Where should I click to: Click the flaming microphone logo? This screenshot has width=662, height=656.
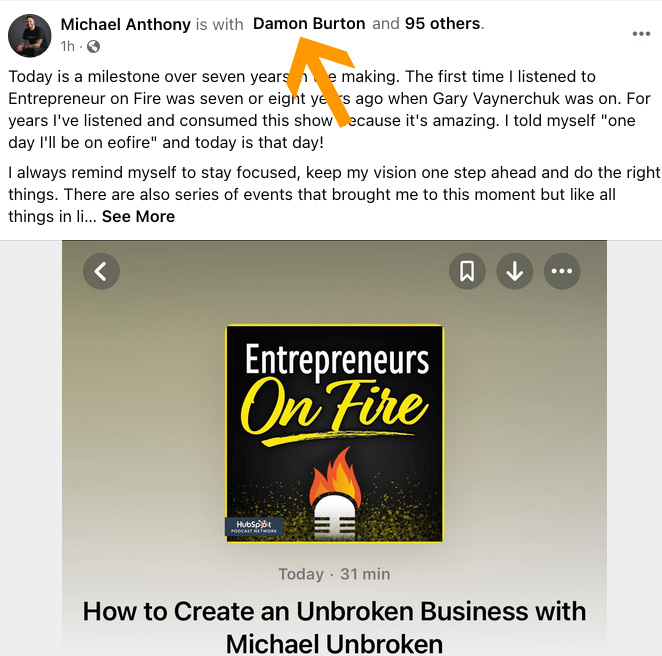[x=335, y=494]
